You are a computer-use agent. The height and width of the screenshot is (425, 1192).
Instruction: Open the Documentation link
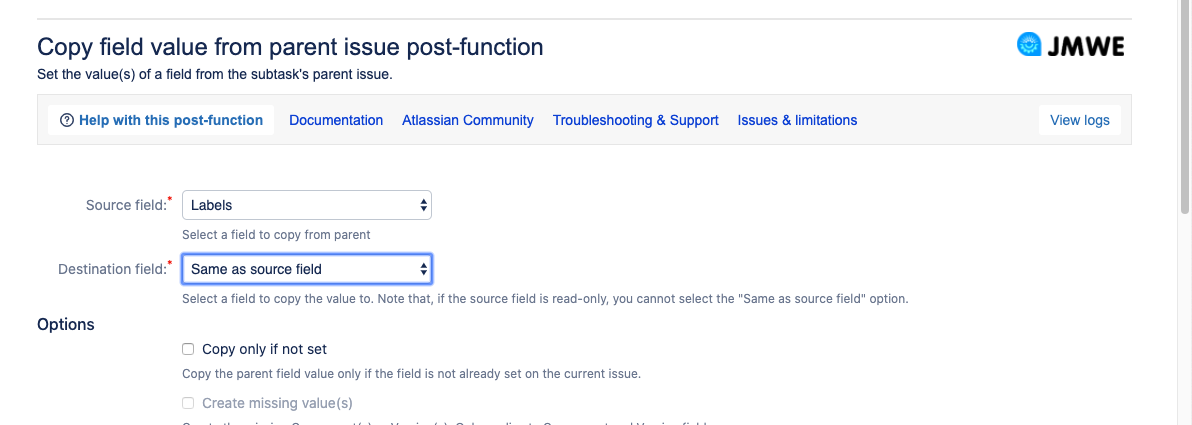click(336, 120)
